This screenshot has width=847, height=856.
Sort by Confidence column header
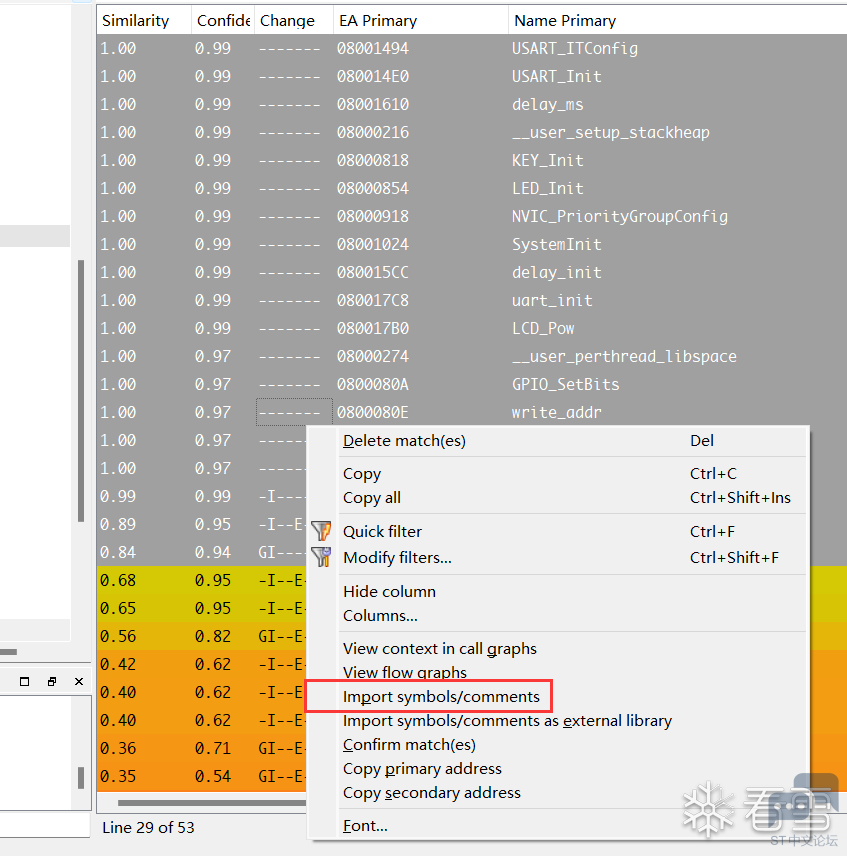coord(223,20)
